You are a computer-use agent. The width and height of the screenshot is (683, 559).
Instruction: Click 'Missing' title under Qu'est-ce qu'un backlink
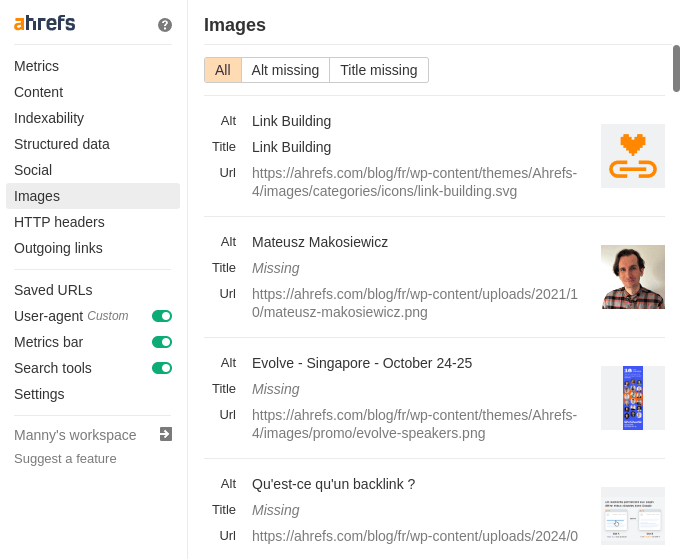pos(275,510)
